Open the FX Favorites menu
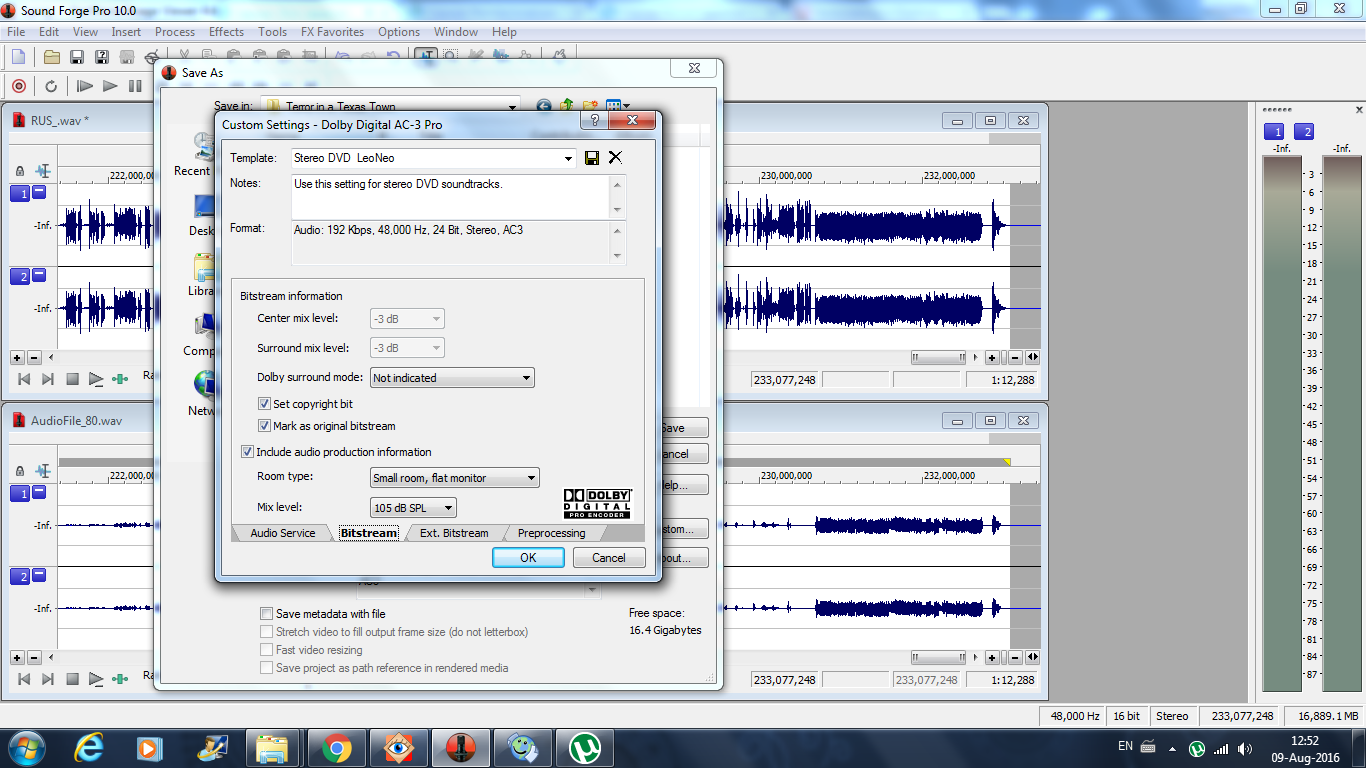Screen dimensions: 1366x768 (332, 32)
